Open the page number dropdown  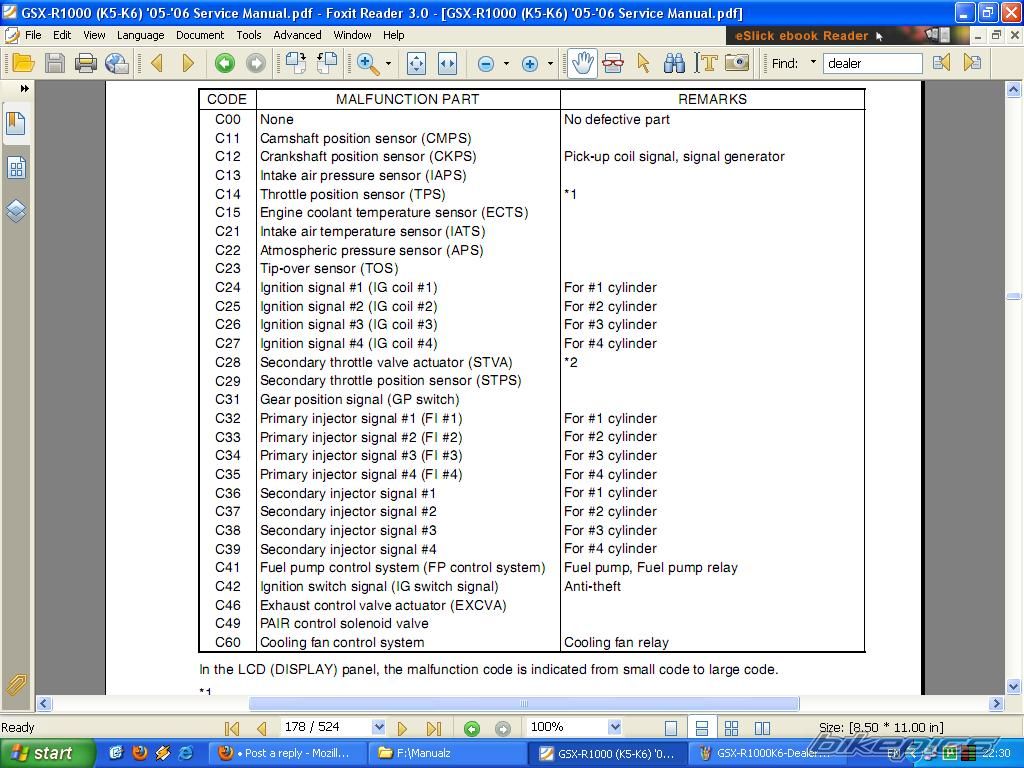point(378,728)
